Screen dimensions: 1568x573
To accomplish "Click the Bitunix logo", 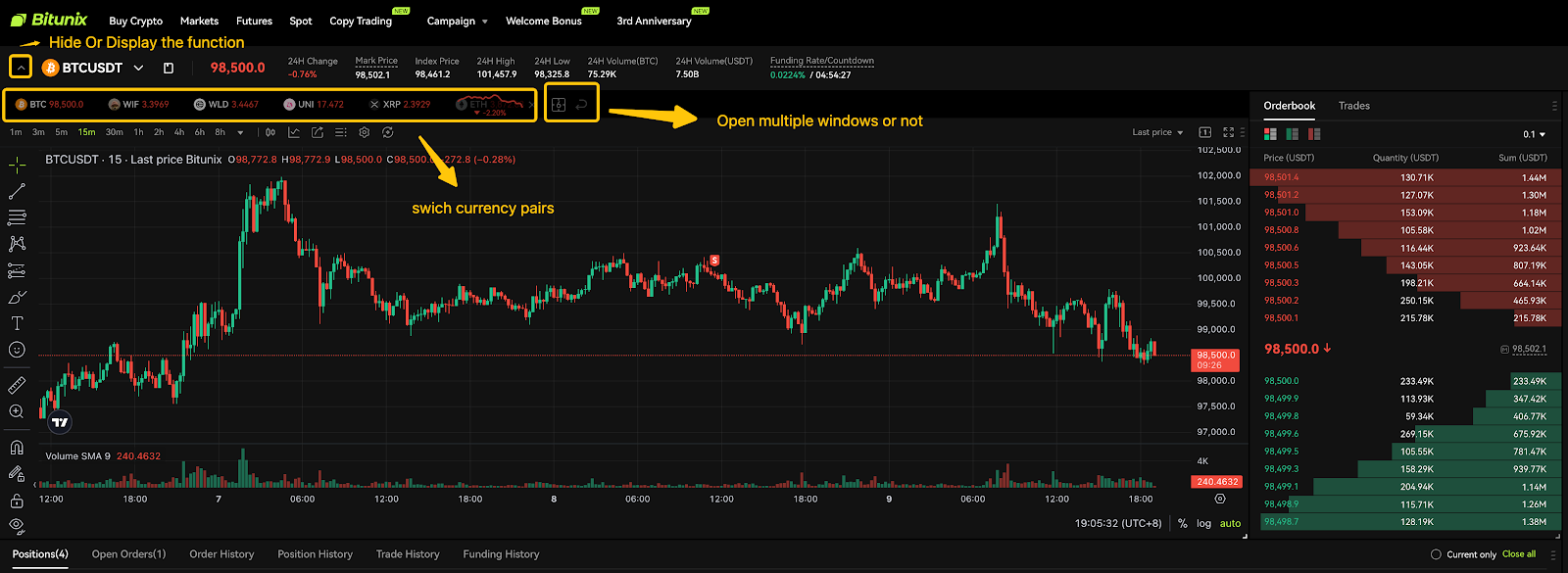I will point(49,20).
